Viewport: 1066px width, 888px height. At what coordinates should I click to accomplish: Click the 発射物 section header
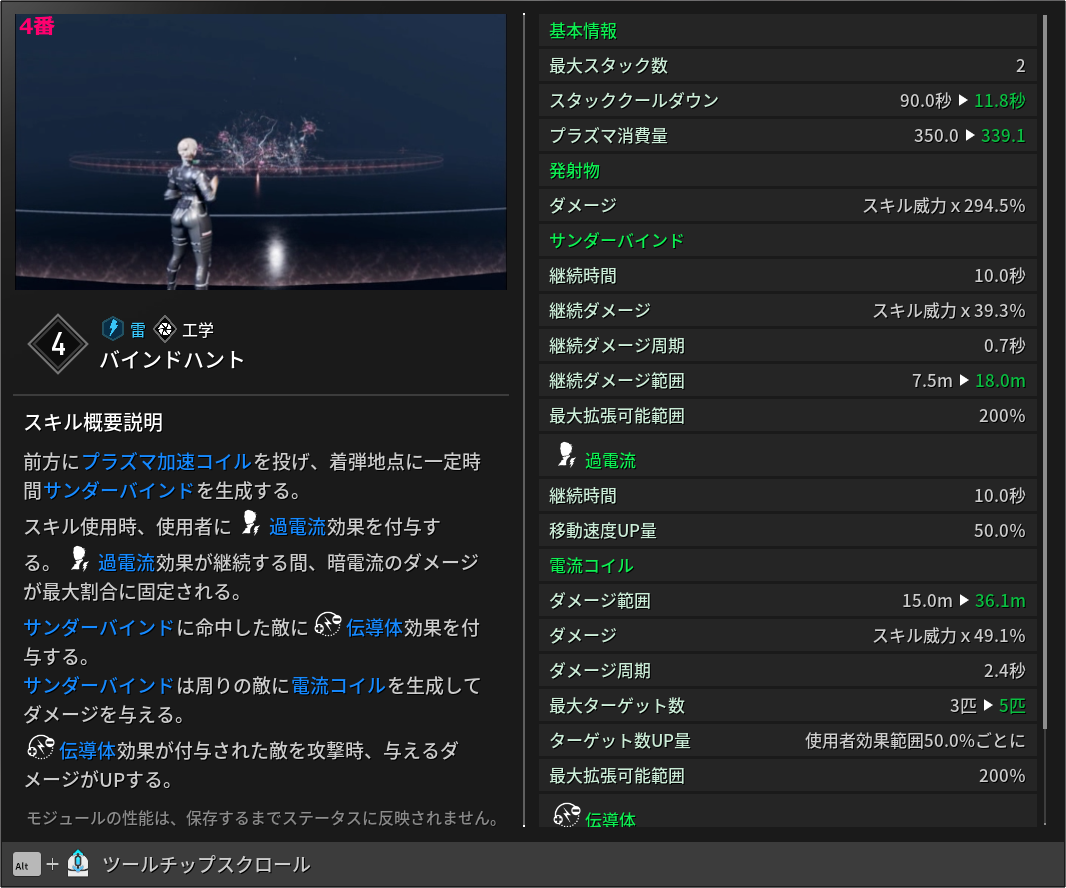point(788,171)
